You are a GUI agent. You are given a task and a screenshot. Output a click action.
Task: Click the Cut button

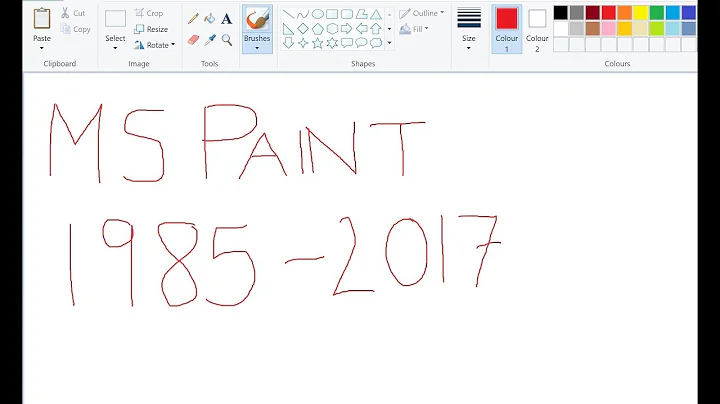click(x=73, y=13)
